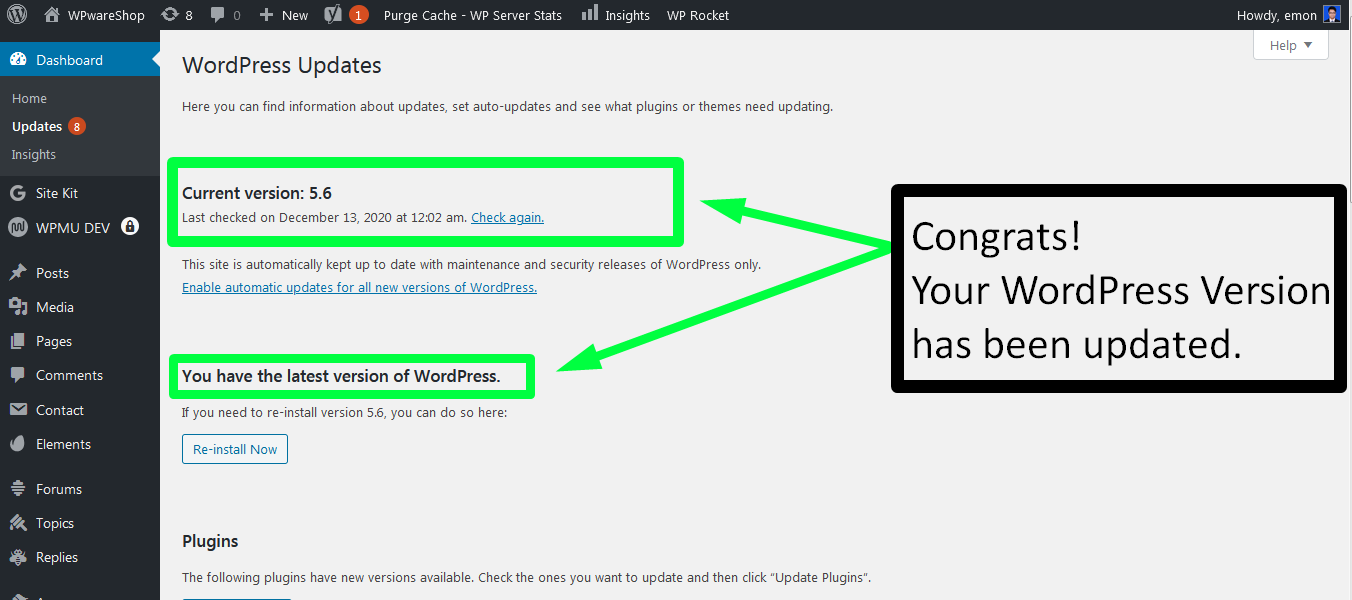The height and width of the screenshot is (600, 1352).
Task: Open the WP Rocket menu
Action: (698, 15)
